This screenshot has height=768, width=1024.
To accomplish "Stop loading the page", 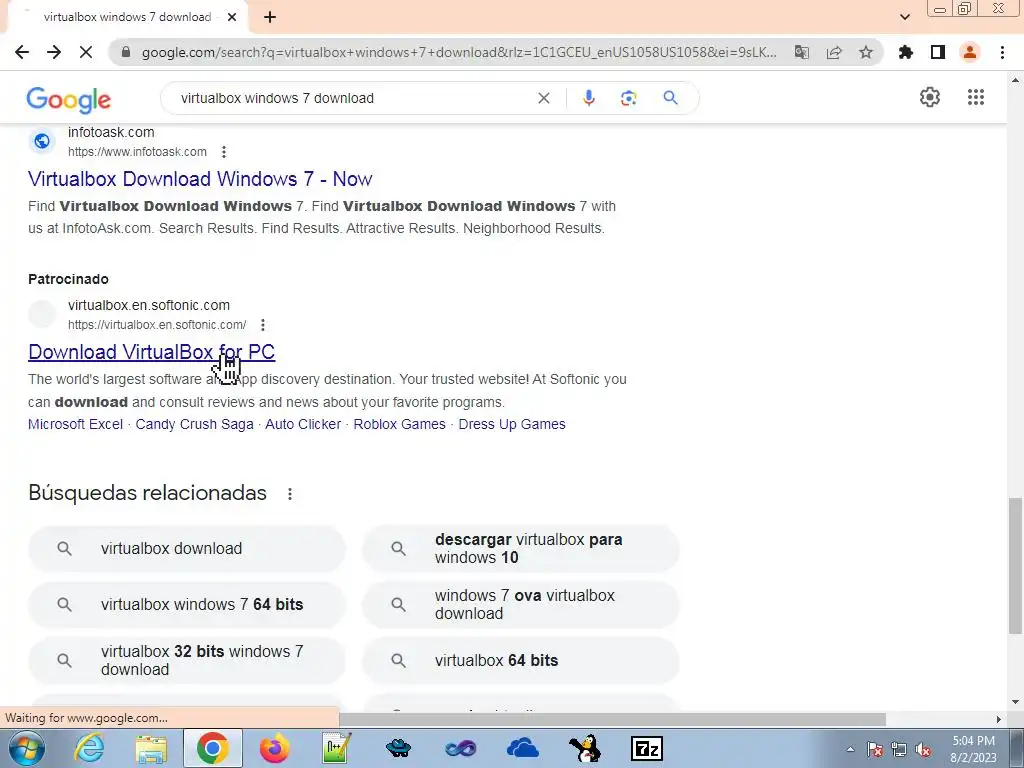I will tap(86, 52).
